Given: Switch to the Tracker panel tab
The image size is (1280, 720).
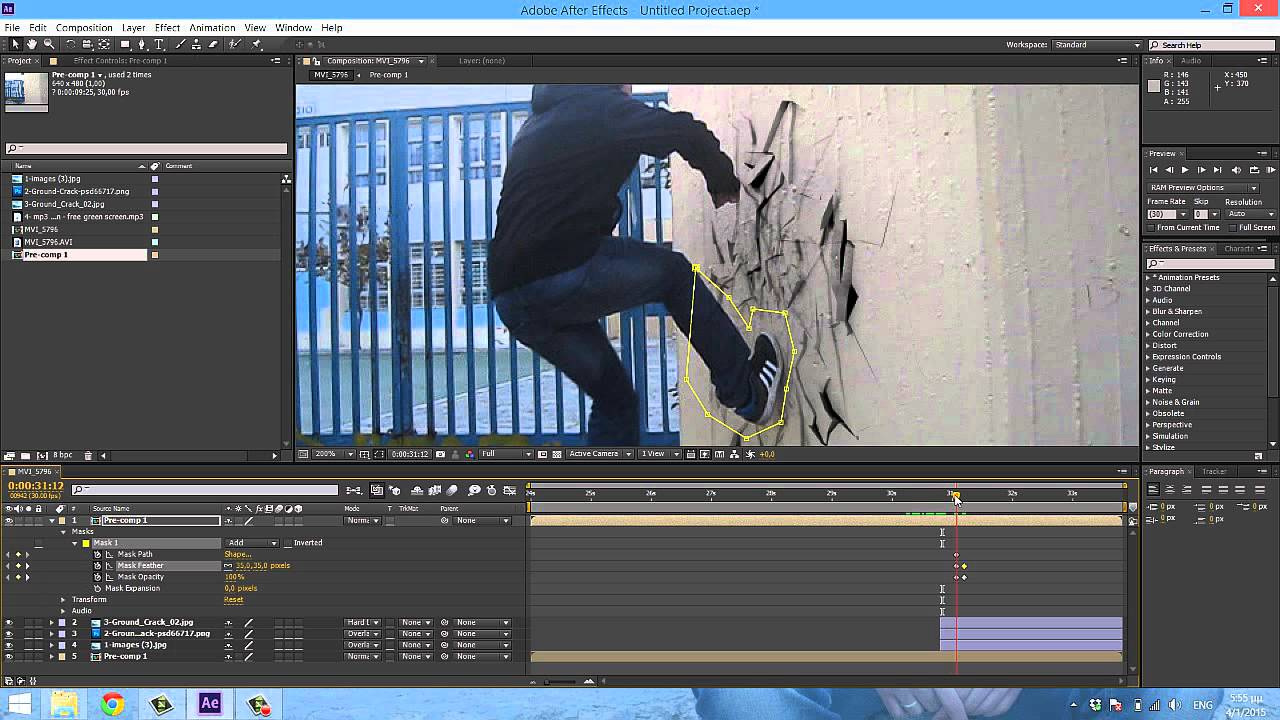Looking at the screenshot, I should 1214,471.
